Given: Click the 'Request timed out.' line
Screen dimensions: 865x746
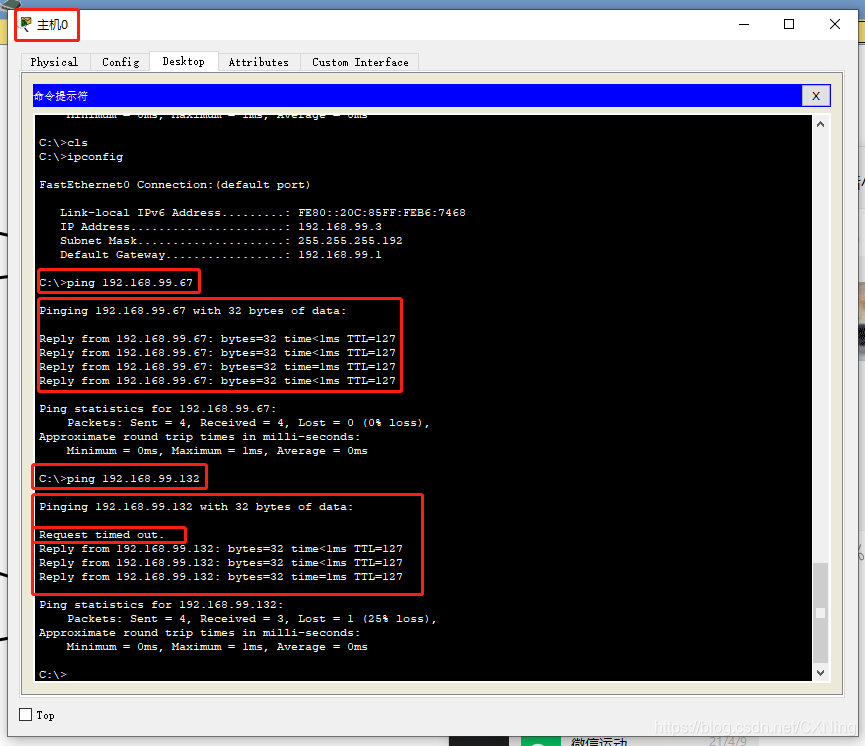Looking at the screenshot, I should pyautogui.click(x=102, y=535).
